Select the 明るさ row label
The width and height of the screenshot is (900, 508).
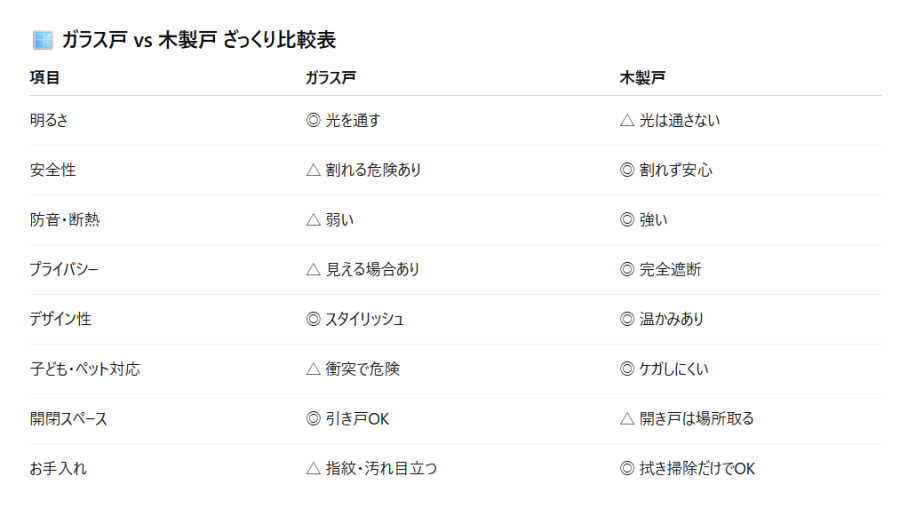[x=49, y=120]
